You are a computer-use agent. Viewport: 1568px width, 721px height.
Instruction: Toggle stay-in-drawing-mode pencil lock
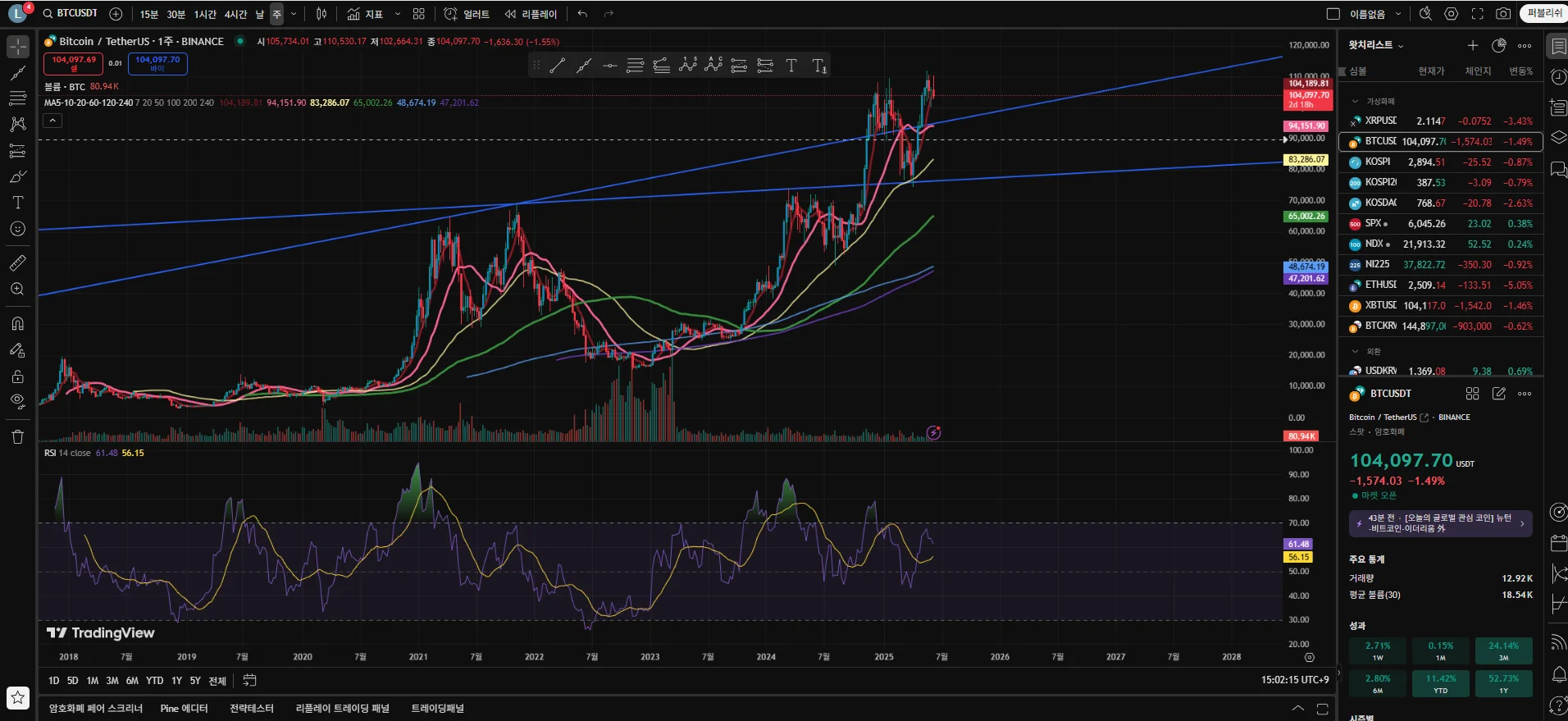pyautogui.click(x=17, y=350)
